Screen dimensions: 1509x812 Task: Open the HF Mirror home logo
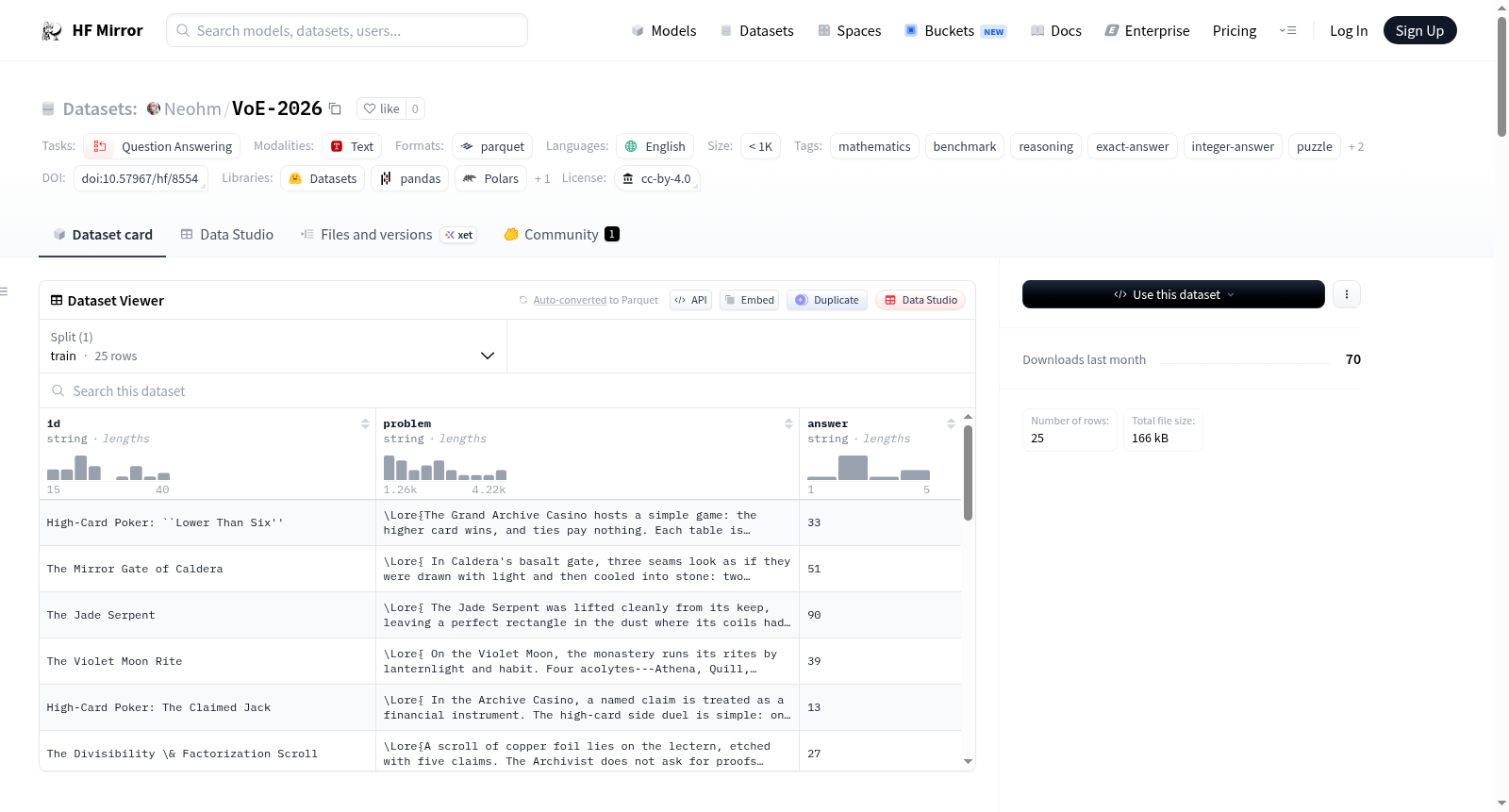(x=92, y=30)
